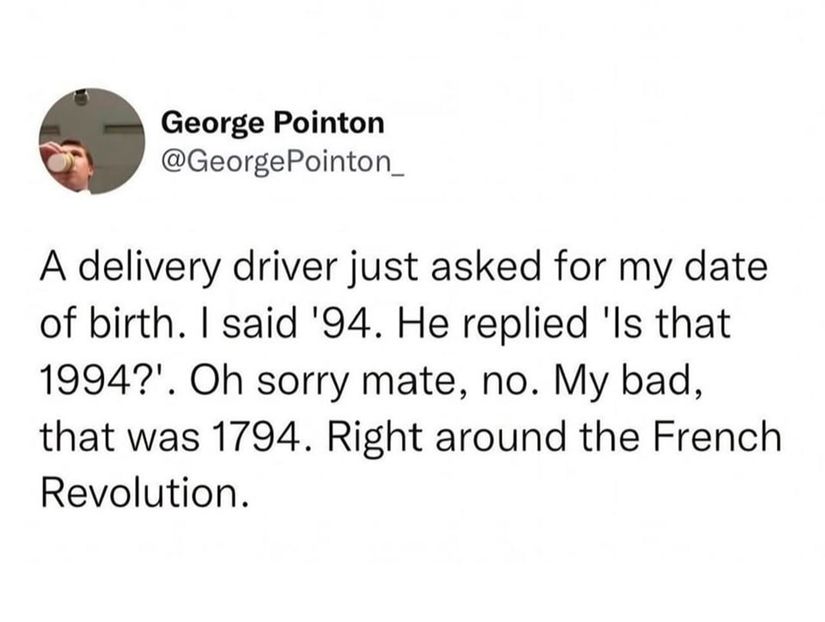Click the cup in the avatar photo
Image resolution: width=825 pixels, height=622 pixels.
click(x=59, y=161)
